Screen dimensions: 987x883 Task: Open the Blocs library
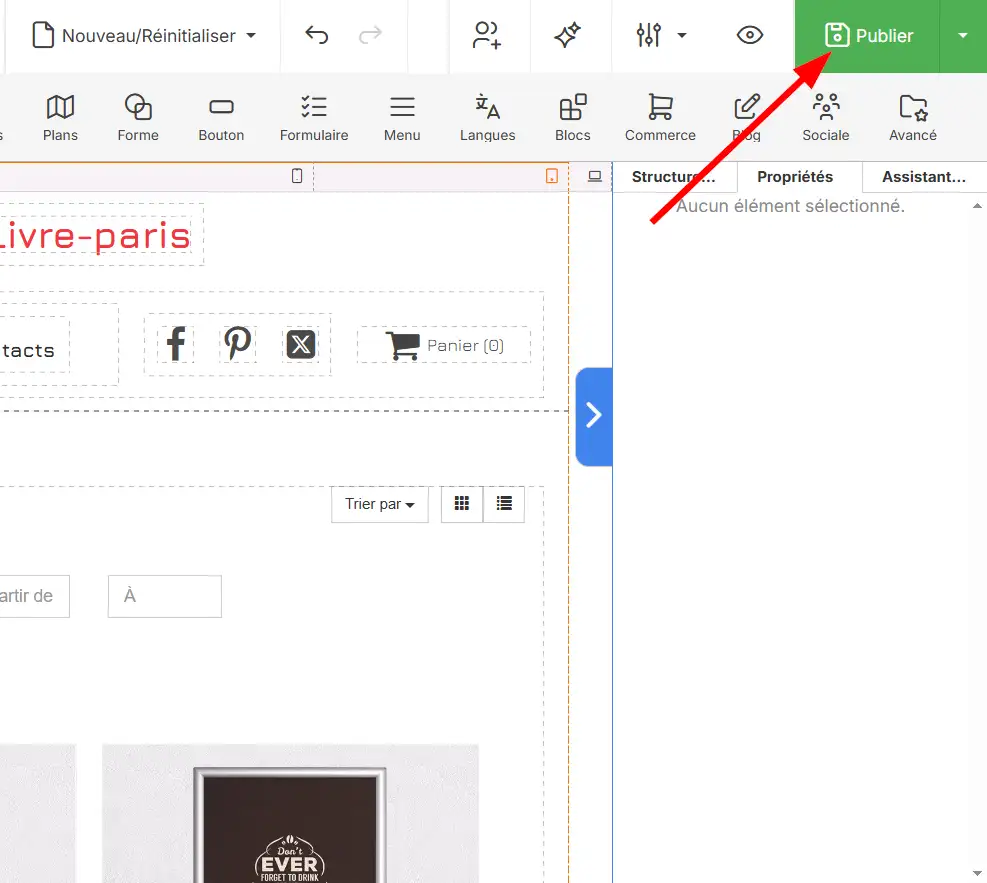point(573,118)
